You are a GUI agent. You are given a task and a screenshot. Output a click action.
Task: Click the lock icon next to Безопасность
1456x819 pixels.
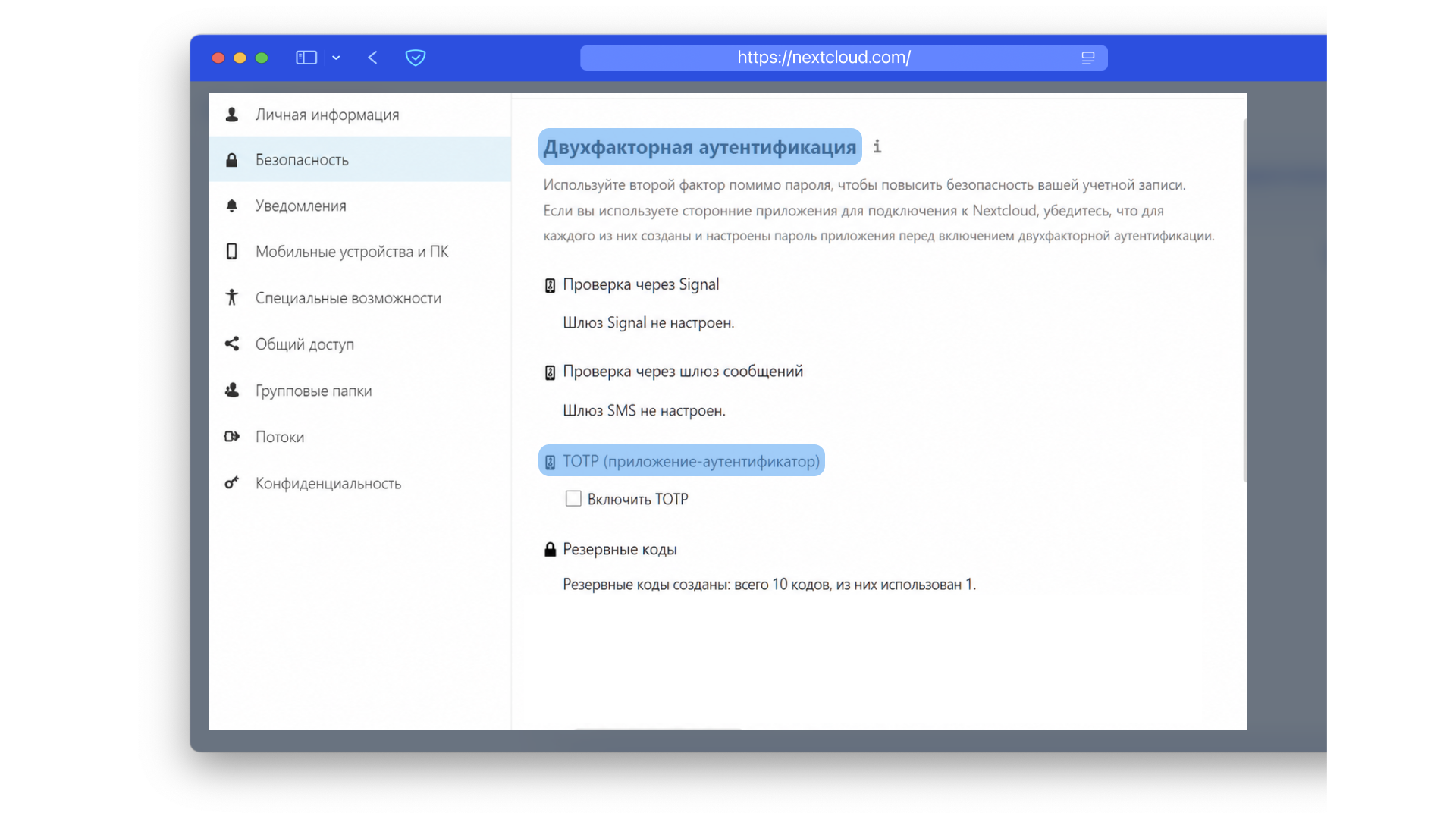232,160
